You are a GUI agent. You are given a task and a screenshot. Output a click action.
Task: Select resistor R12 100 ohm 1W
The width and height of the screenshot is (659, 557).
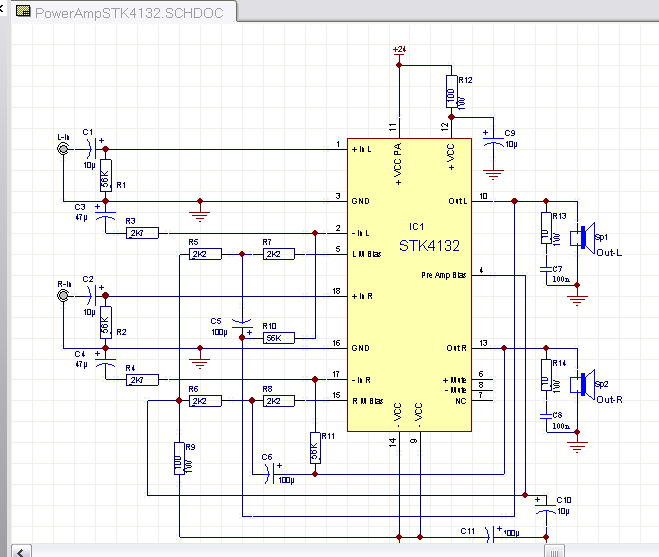(451, 91)
